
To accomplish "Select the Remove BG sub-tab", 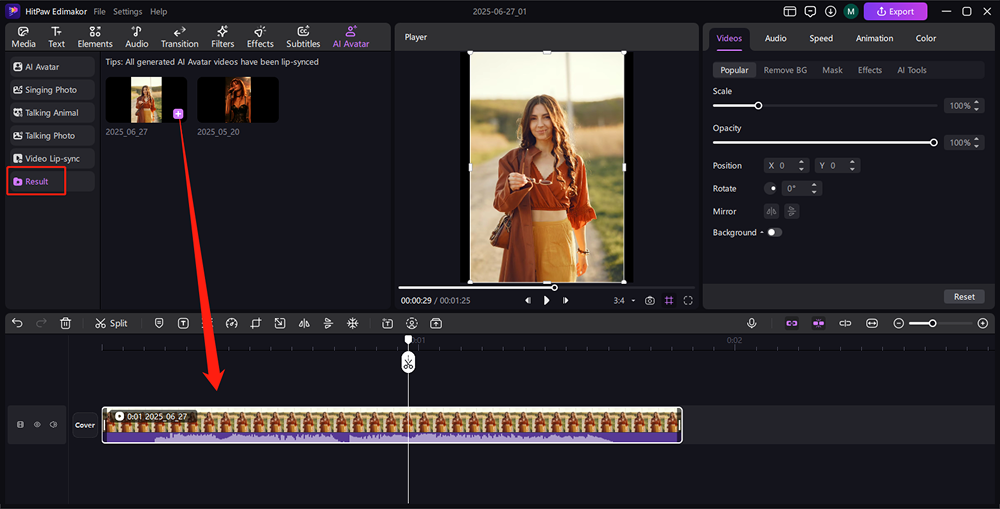I will point(785,70).
